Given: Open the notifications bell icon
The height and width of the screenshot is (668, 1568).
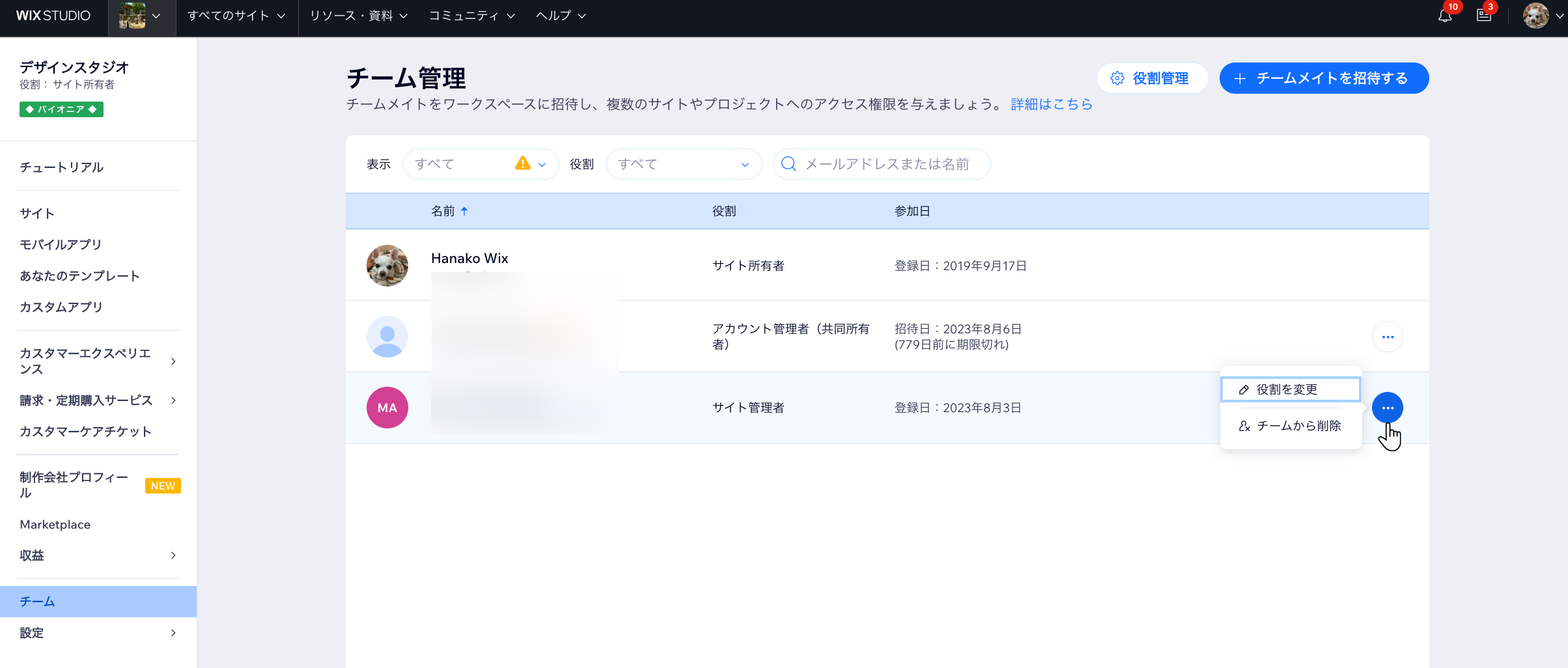Looking at the screenshot, I should click(x=1444, y=15).
